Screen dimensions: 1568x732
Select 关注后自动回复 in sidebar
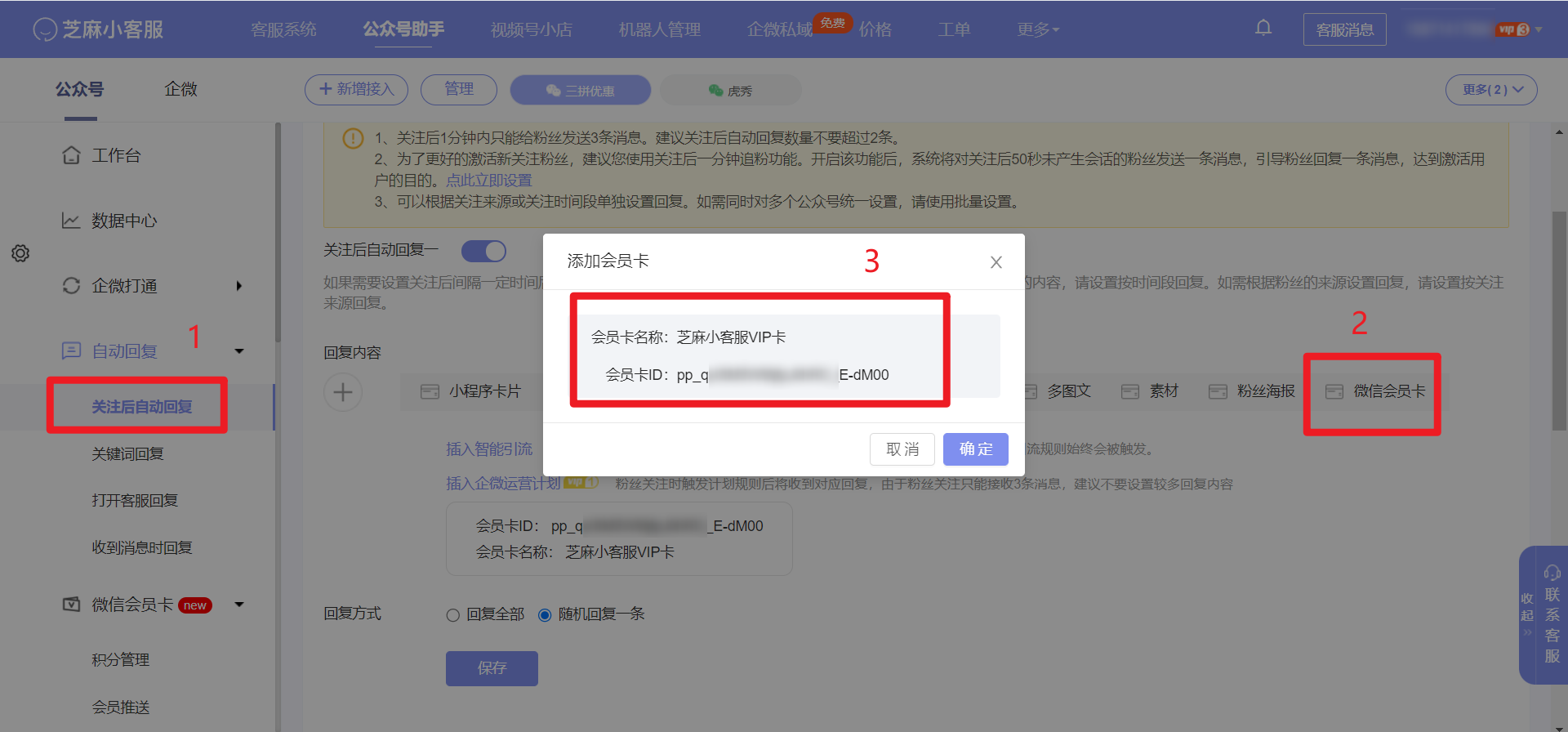tap(142, 407)
